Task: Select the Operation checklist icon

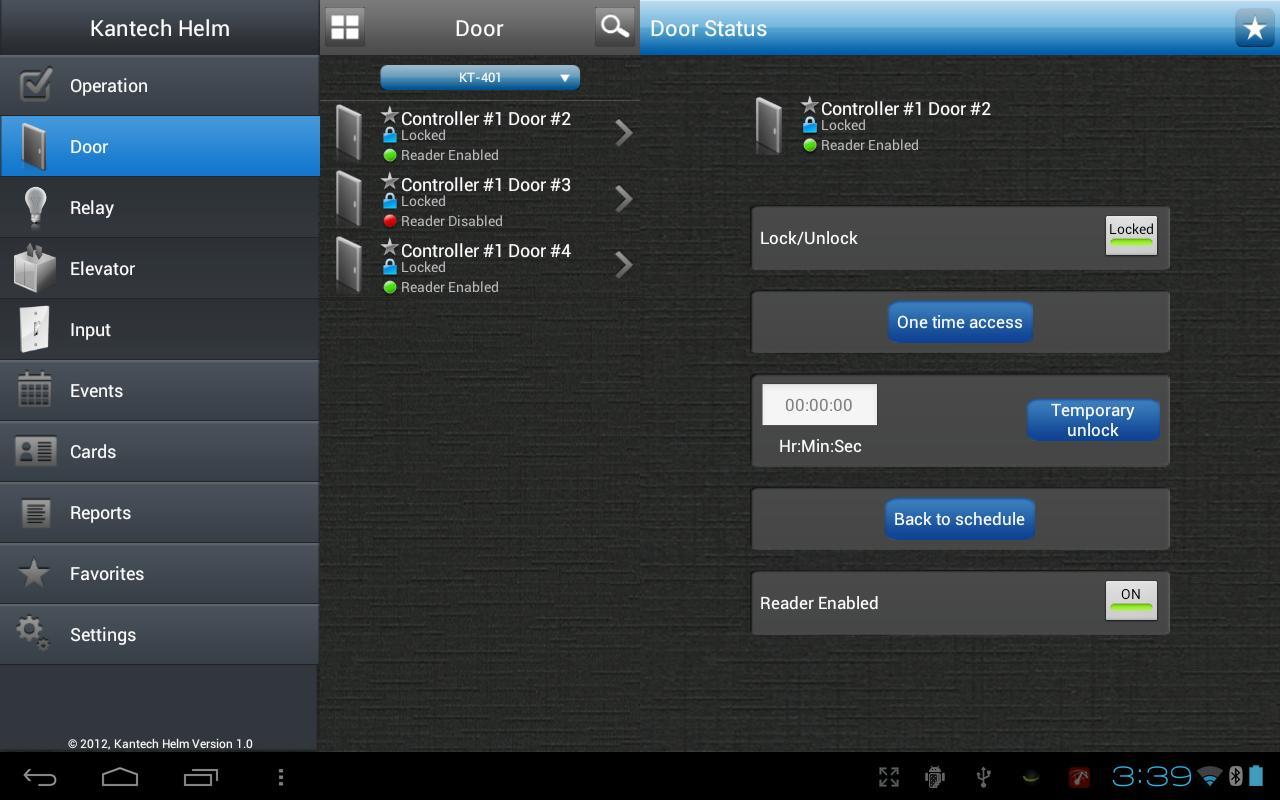Action: click(34, 85)
